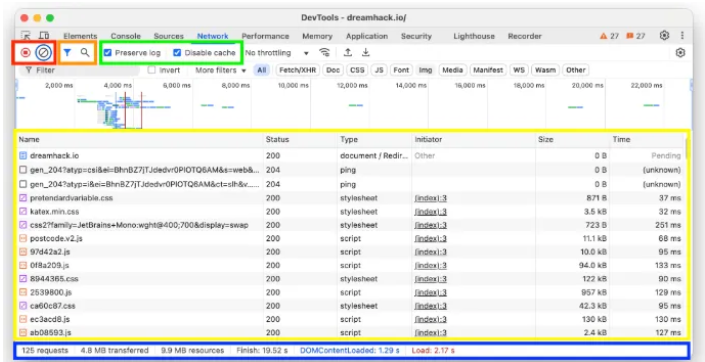
Task: Filter requests by Wasm type
Action: pos(546,70)
